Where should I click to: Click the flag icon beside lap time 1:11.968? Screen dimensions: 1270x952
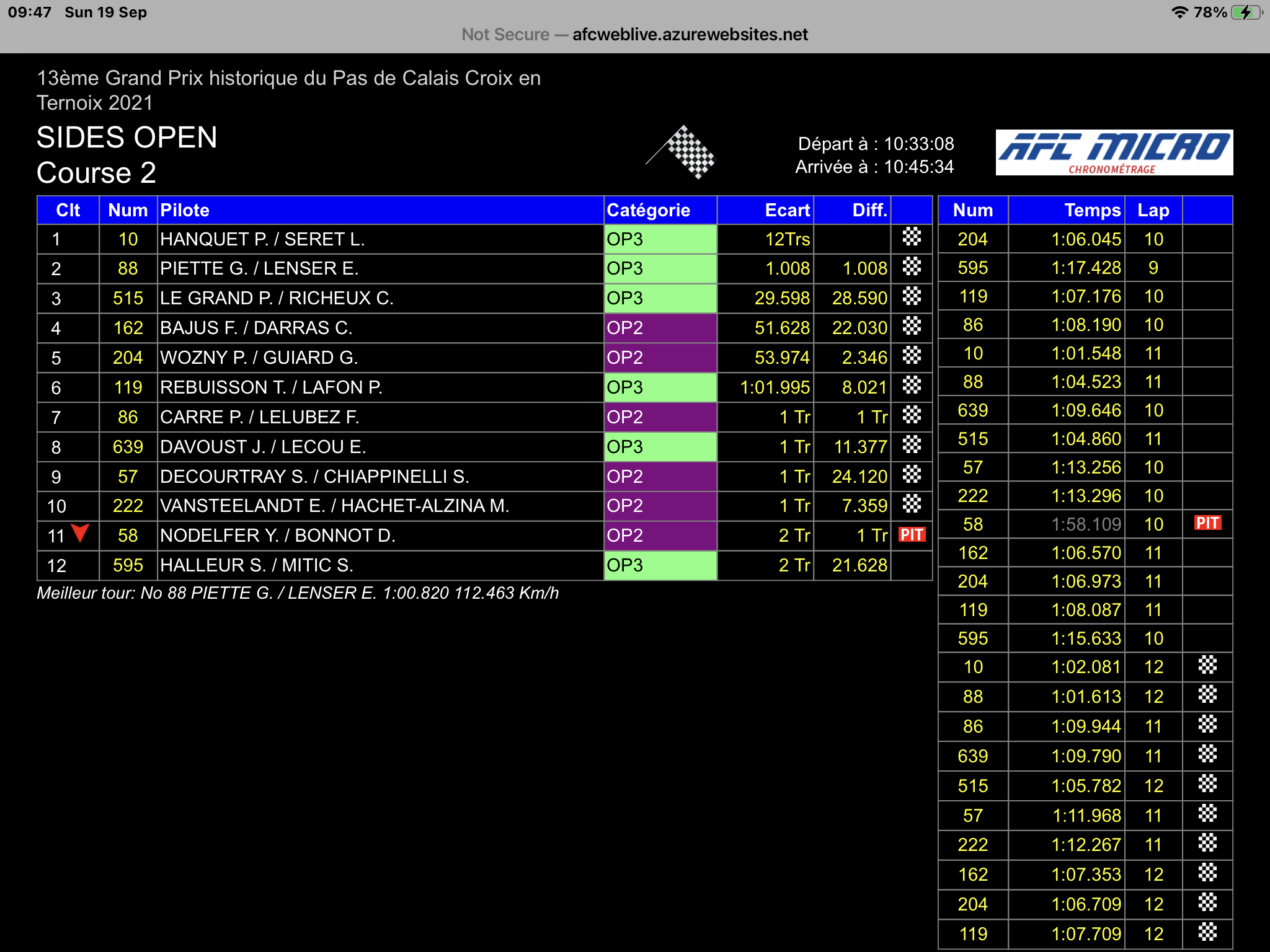point(1207,813)
